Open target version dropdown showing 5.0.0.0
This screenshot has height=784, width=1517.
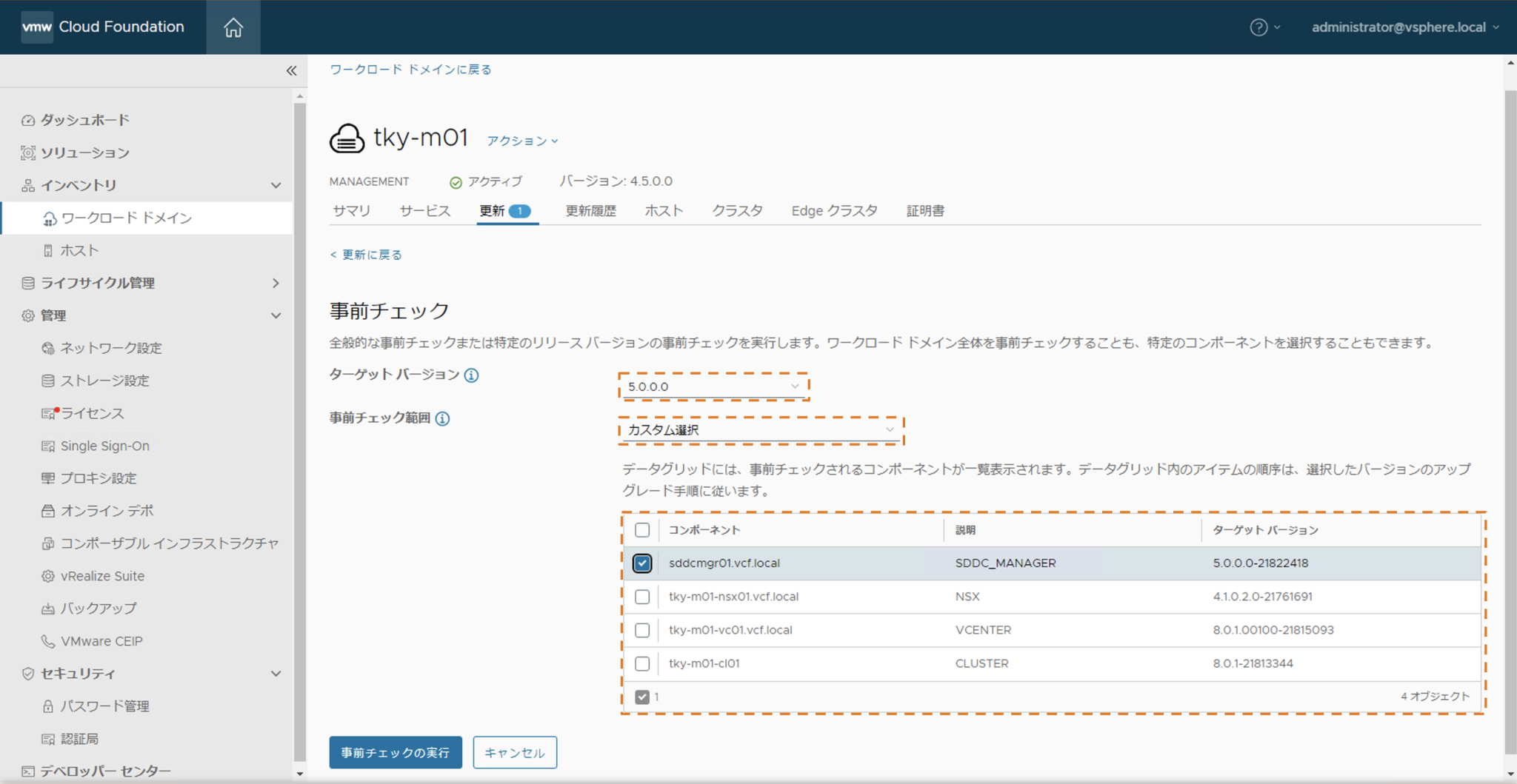pyautogui.click(x=713, y=386)
